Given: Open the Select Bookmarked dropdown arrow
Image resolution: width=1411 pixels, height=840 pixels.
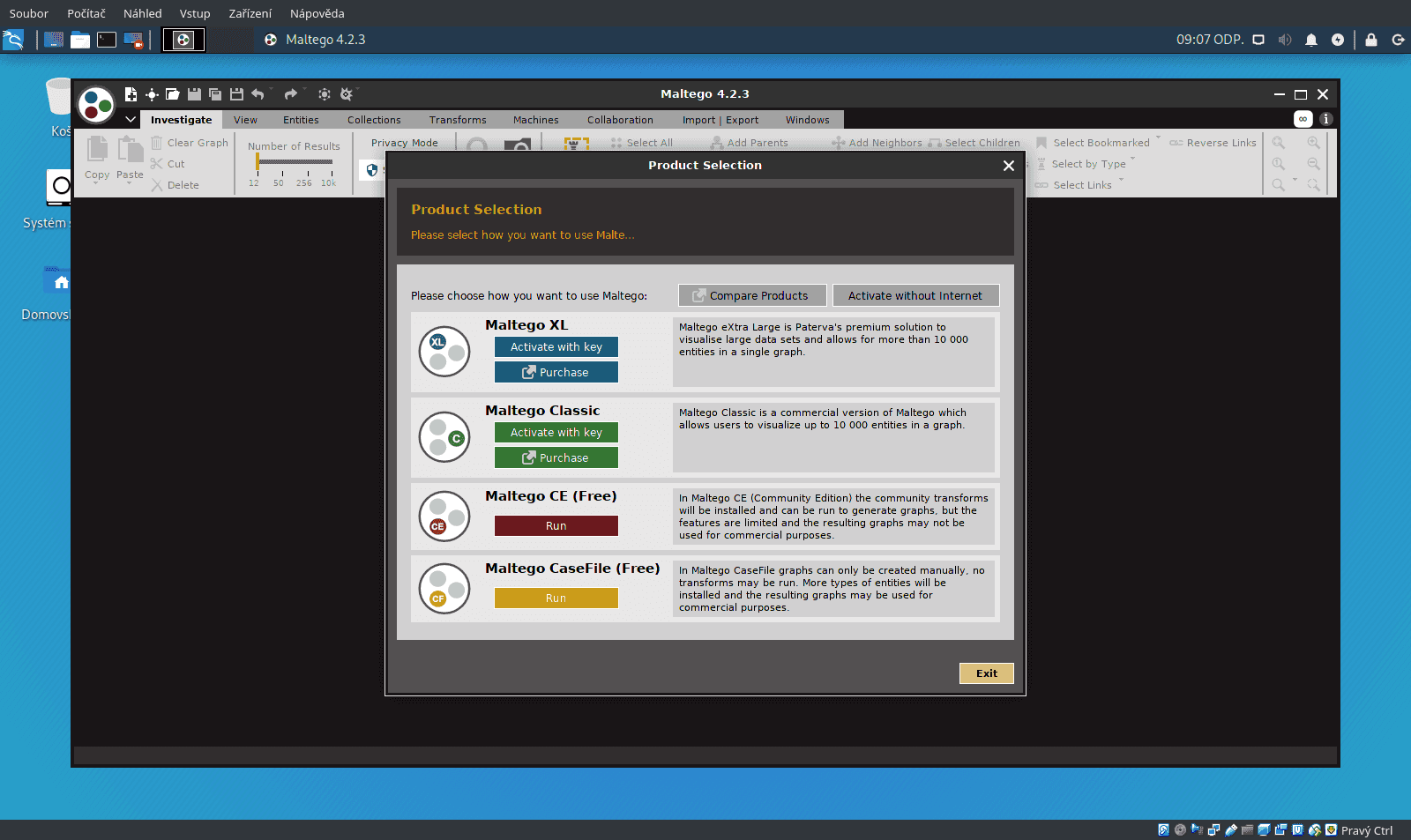Looking at the screenshot, I should coord(1158,138).
